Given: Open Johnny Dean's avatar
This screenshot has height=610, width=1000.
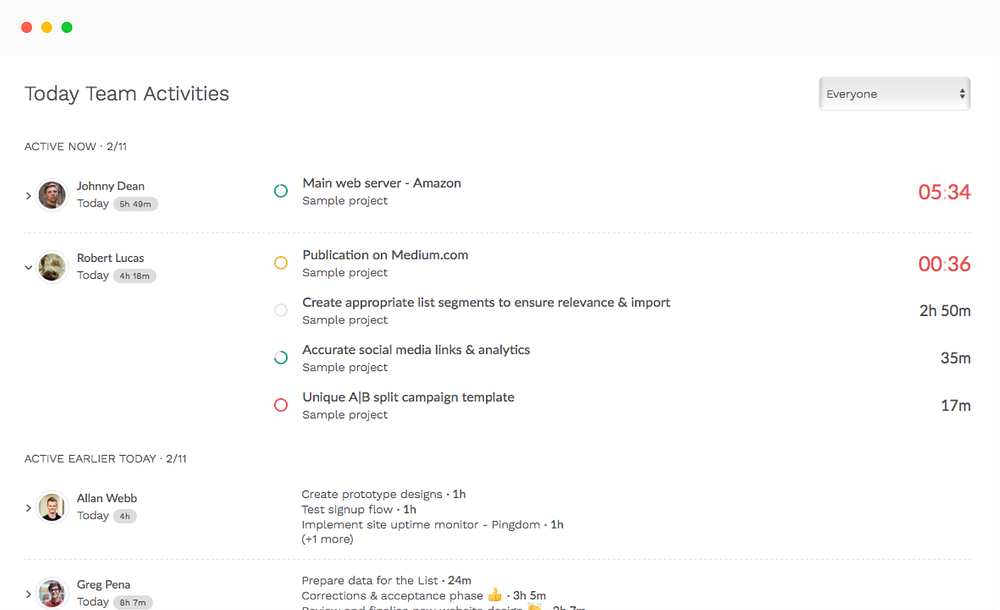Looking at the screenshot, I should tap(52, 195).
